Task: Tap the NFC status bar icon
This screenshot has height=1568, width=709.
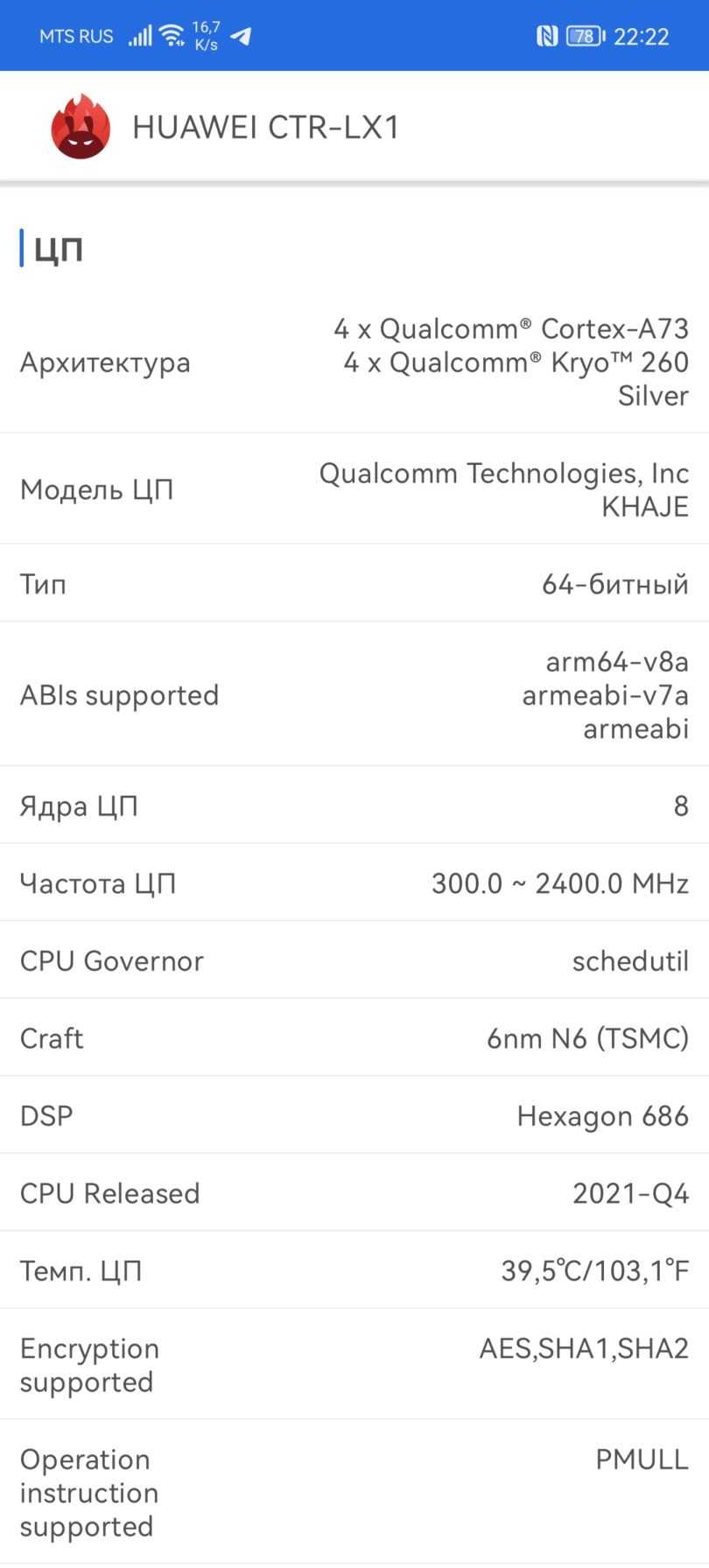Action: (546, 36)
